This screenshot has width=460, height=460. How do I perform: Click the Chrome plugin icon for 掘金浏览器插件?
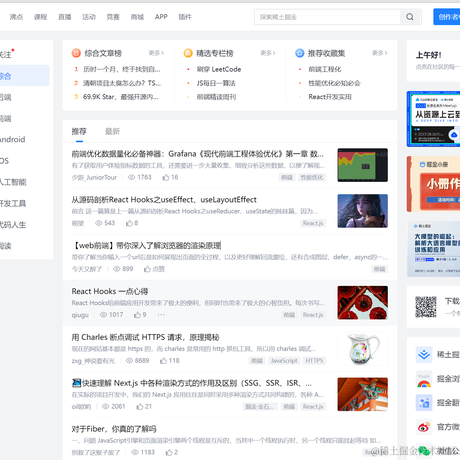point(424,379)
